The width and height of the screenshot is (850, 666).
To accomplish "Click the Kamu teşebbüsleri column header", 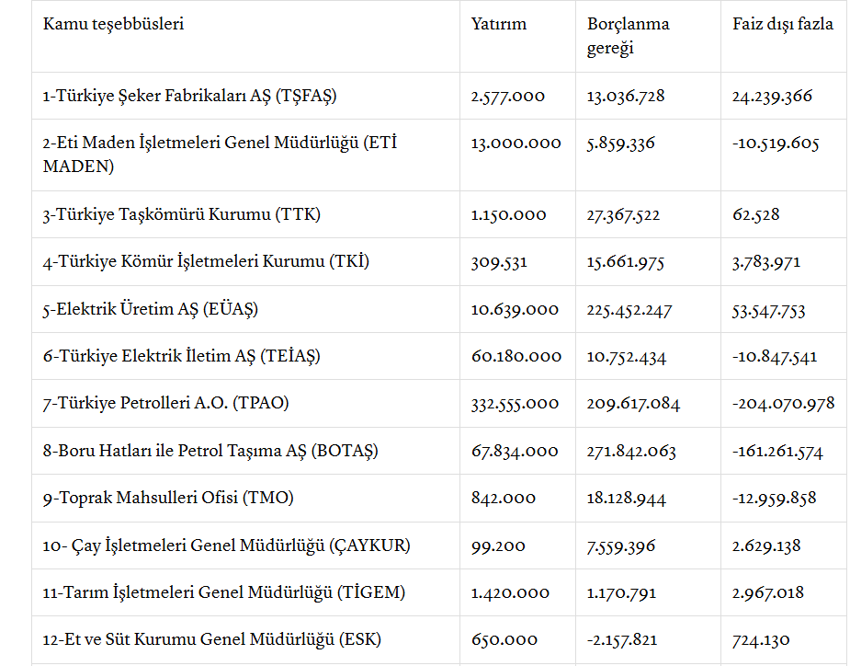I will click(x=113, y=24).
